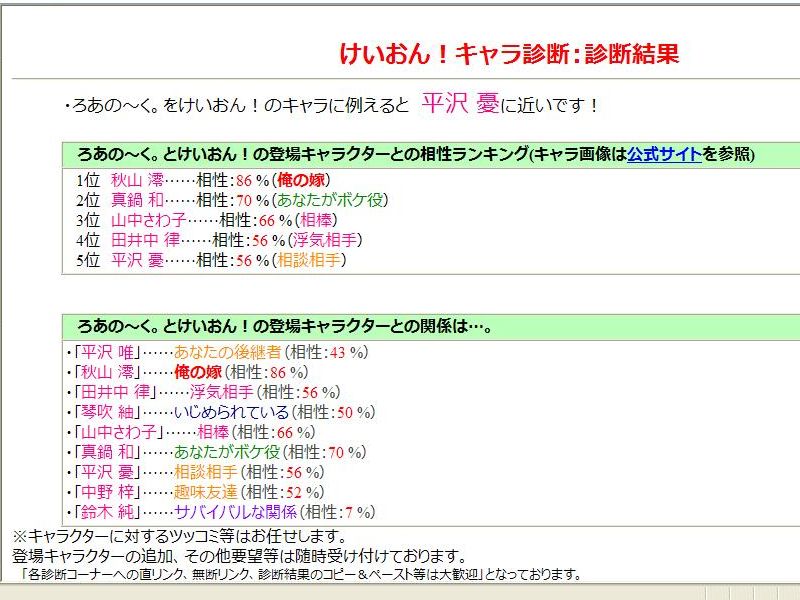Click the 5位 rank label
800x600 pixels.
coord(88,260)
